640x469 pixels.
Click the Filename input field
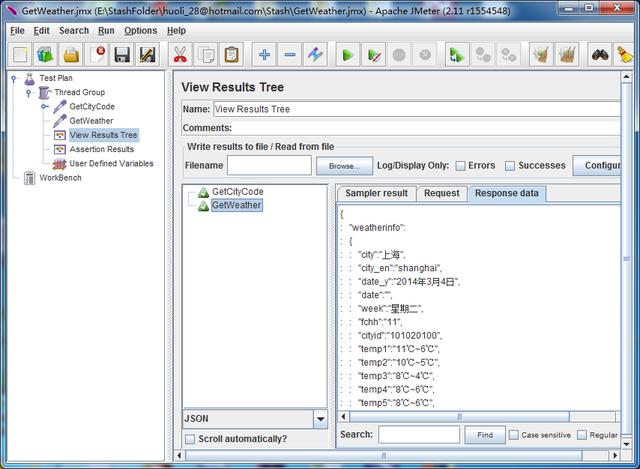point(269,166)
